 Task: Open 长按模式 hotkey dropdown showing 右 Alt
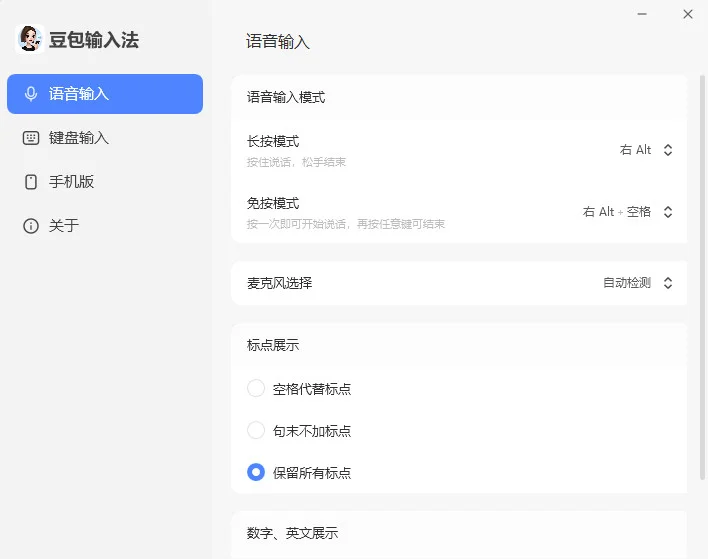(x=646, y=150)
